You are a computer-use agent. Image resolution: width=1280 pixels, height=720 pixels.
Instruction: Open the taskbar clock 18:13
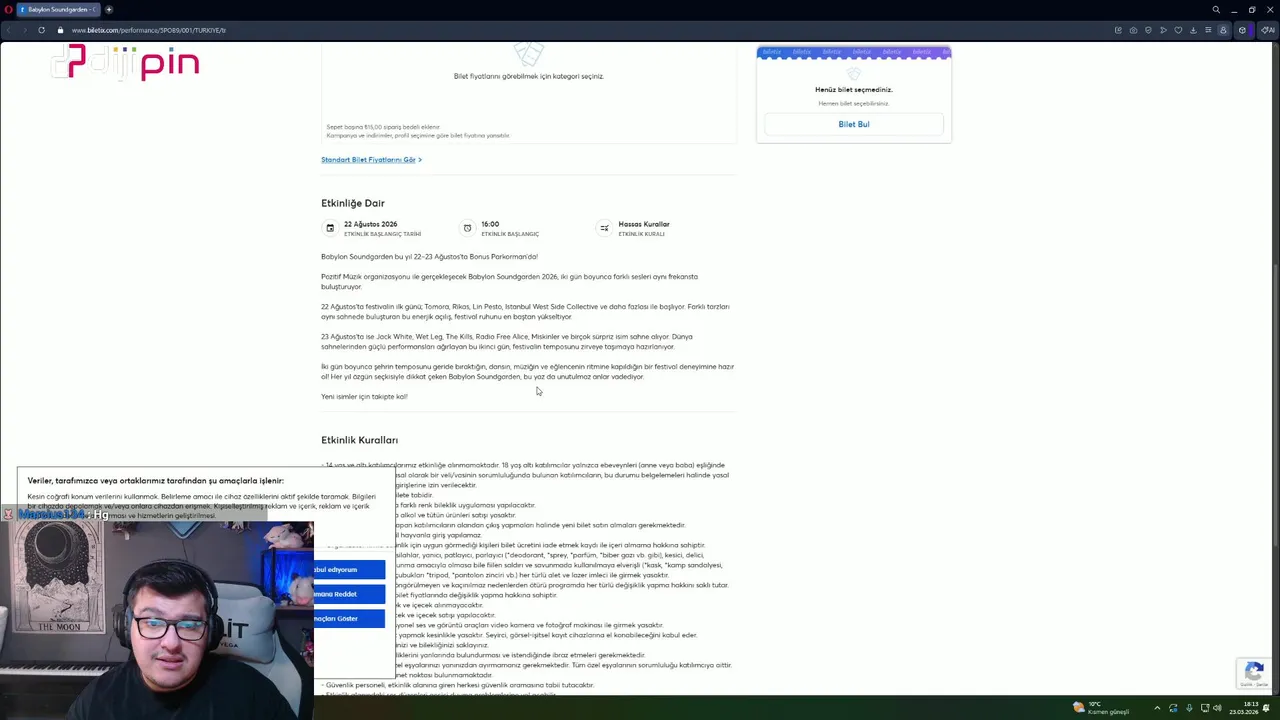coord(1245,708)
